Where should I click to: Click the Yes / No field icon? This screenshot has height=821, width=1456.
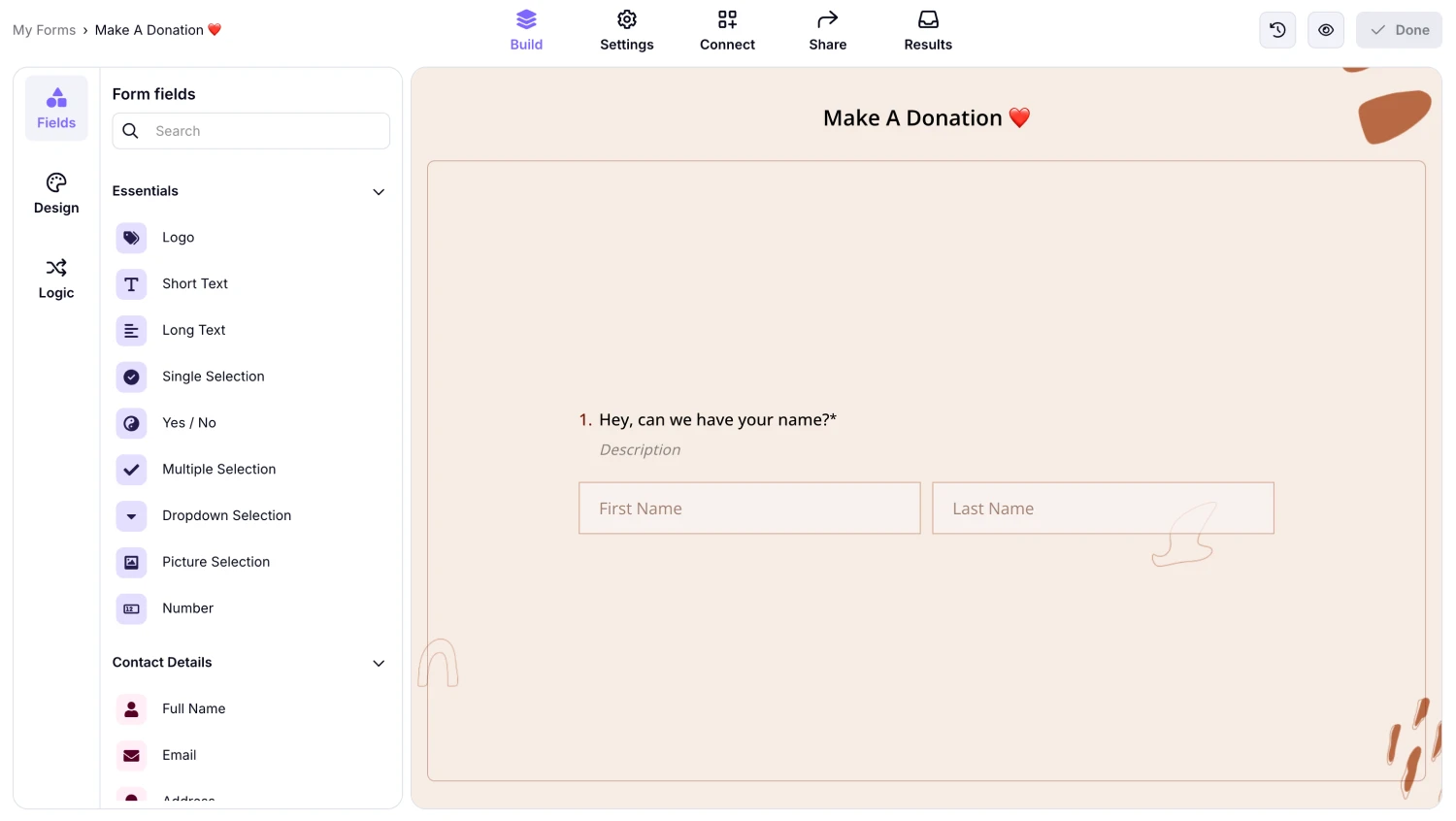[x=131, y=423]
